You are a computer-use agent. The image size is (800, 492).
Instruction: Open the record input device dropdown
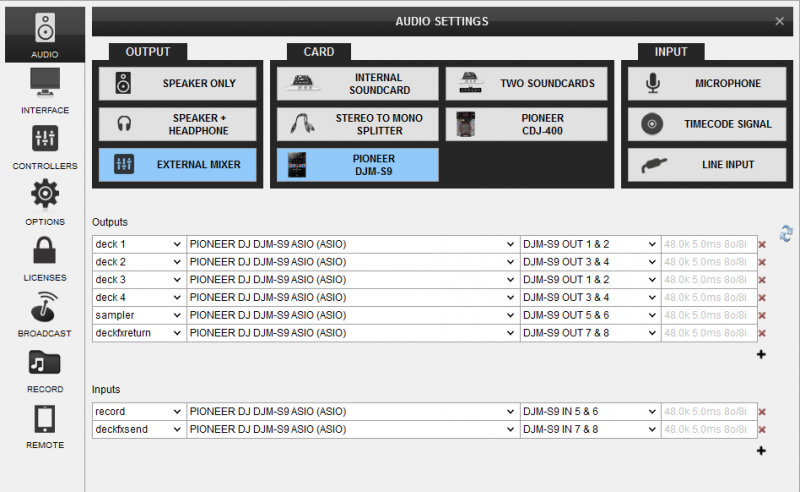[352, 412]
